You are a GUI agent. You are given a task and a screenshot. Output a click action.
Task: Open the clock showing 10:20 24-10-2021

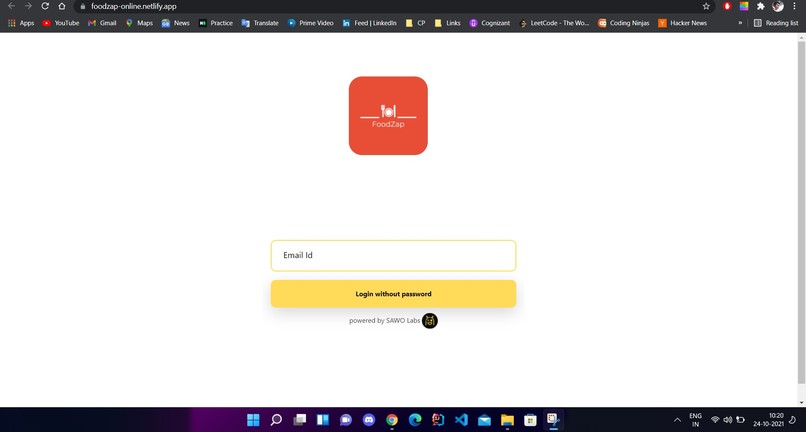point(768,420)
